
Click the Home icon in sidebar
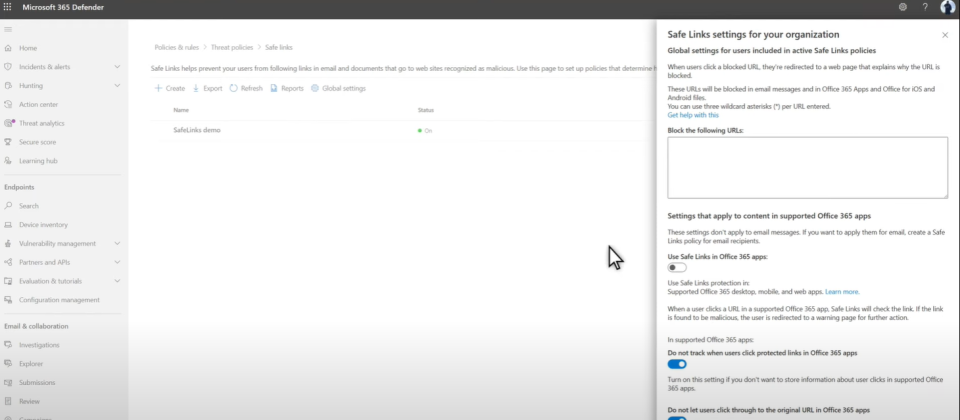[x=8, y=48]
